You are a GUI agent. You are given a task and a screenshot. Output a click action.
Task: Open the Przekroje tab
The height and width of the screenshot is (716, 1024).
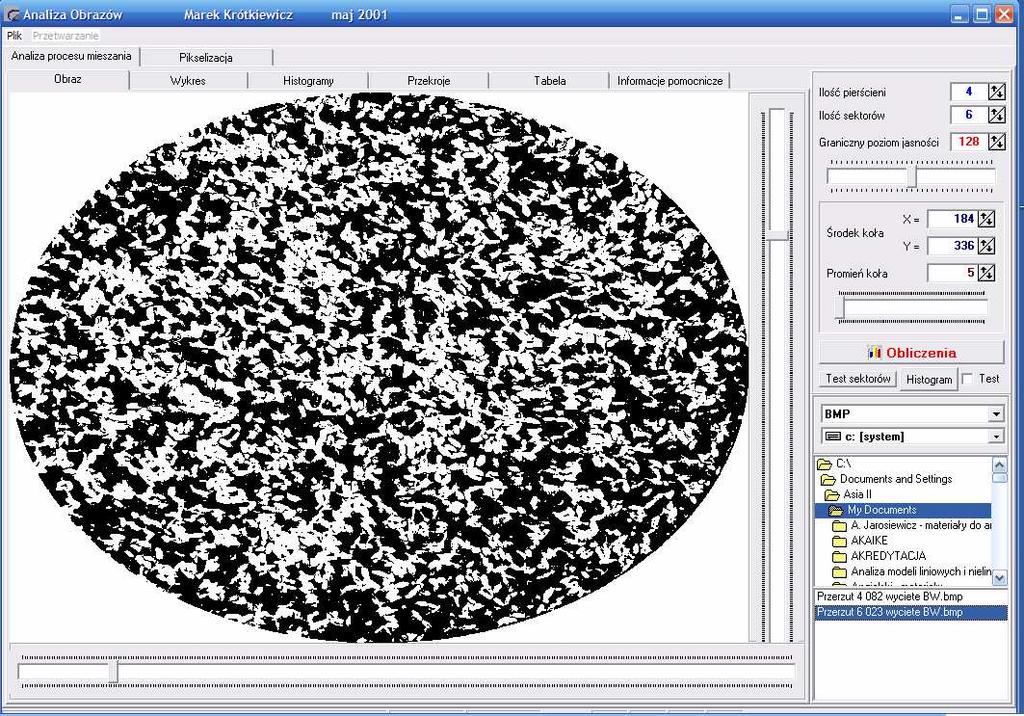(428, 81)
